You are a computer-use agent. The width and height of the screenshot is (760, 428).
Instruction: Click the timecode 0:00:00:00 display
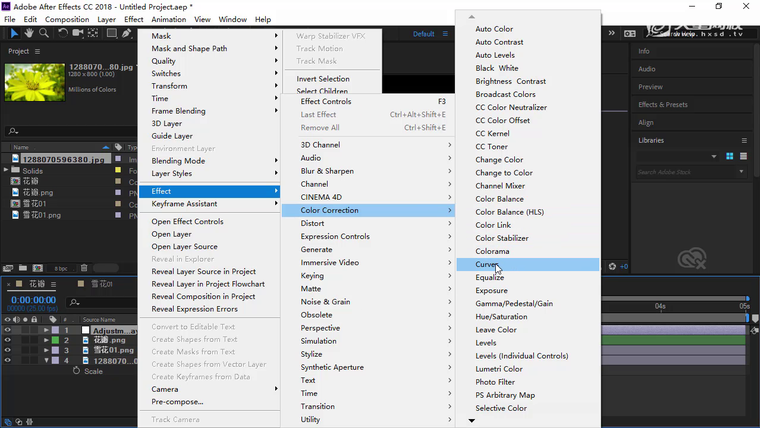click(31, 300)
